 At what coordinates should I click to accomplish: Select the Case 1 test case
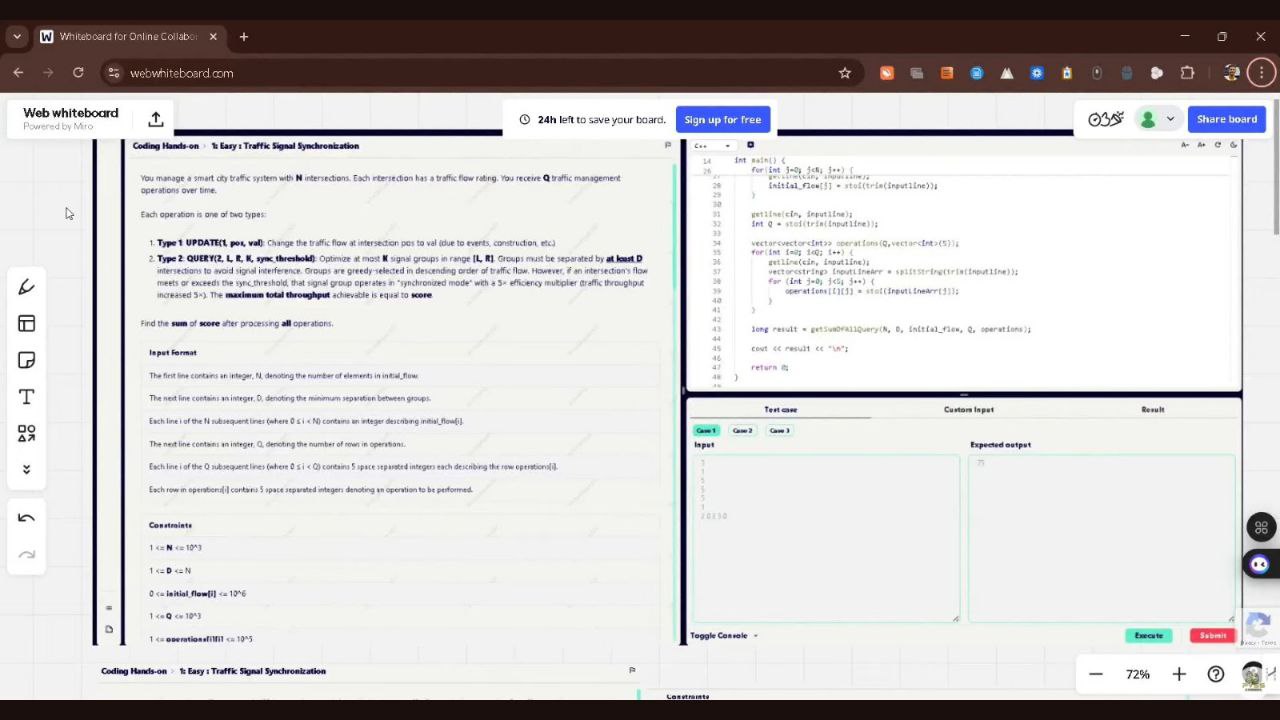click(706, 431)
